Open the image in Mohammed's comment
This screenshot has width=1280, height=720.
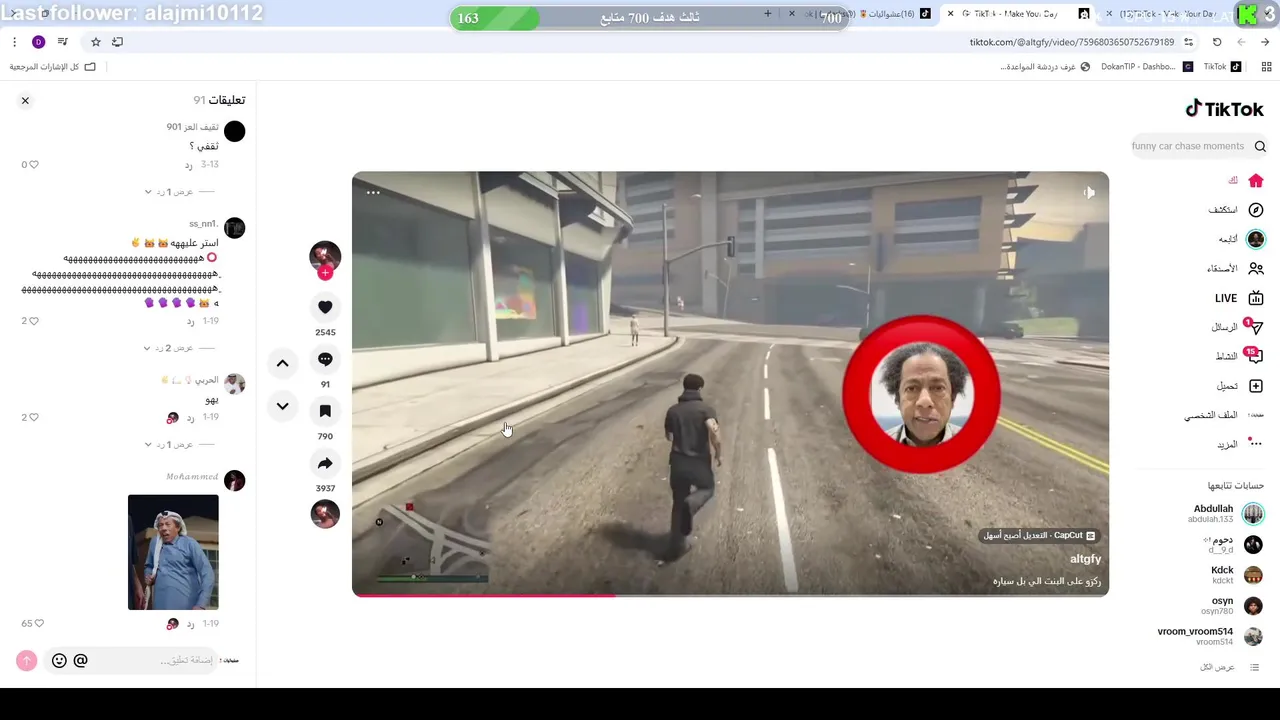click(x=173, y=552)
